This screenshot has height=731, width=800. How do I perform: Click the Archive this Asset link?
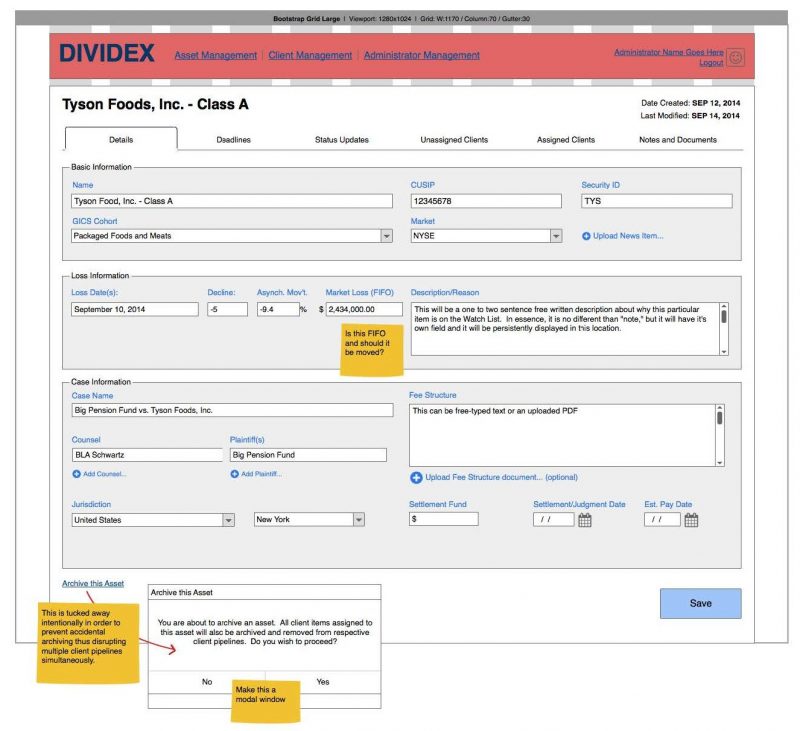[x=93, y=584]
